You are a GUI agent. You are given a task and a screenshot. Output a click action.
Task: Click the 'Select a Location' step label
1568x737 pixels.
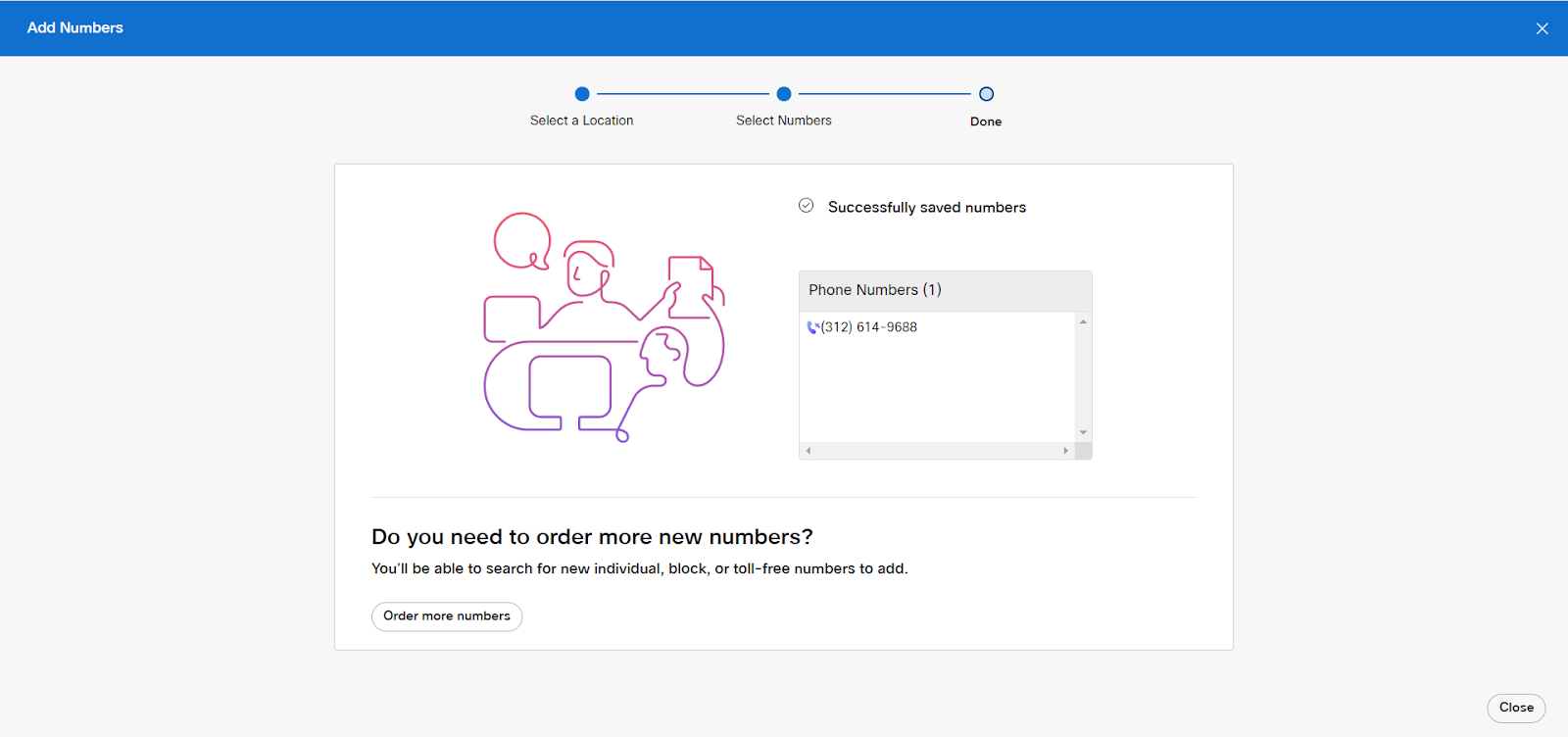[x=582, y=121]
